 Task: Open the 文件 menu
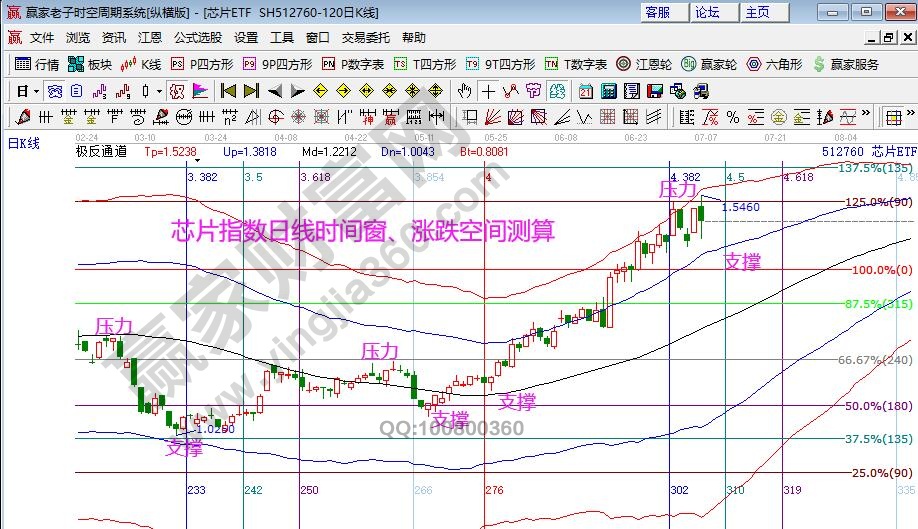[42, 38]
